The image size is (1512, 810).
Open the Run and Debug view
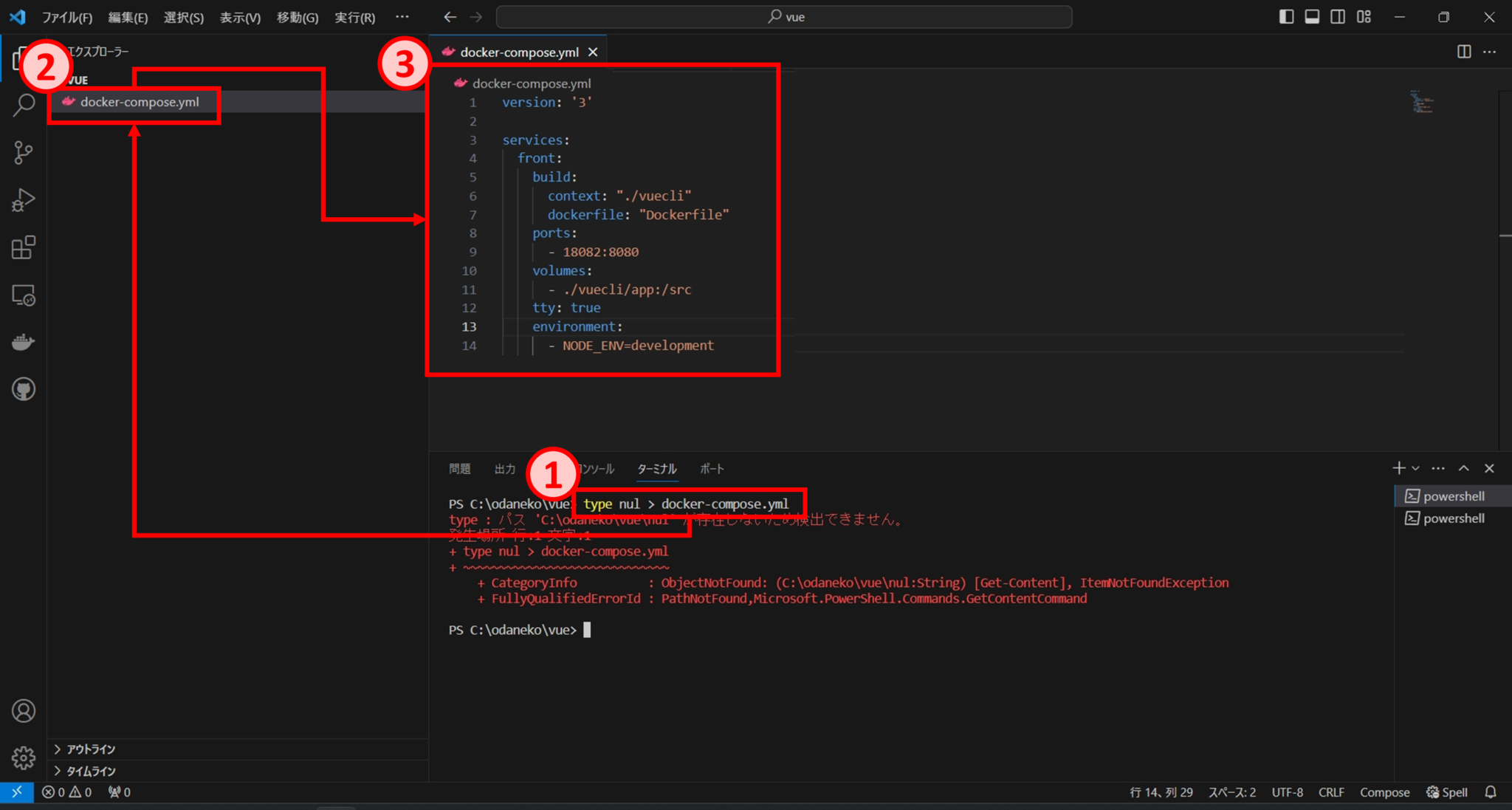(x=23, y=199)
